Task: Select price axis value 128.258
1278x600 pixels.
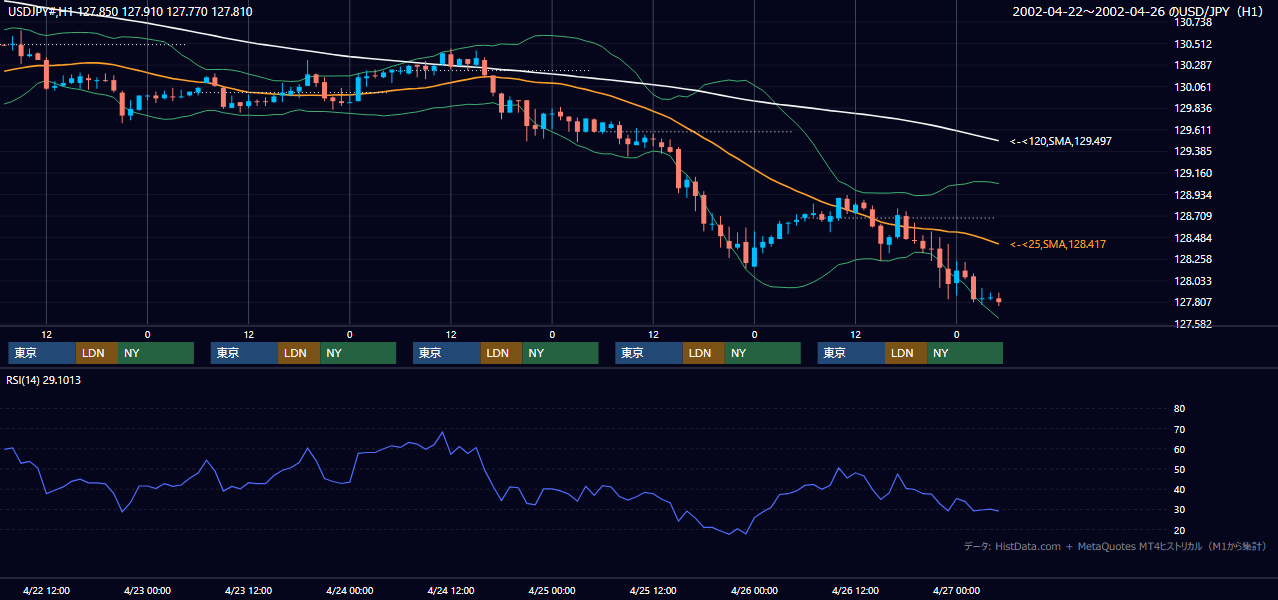Action: tap(1193, 259)
